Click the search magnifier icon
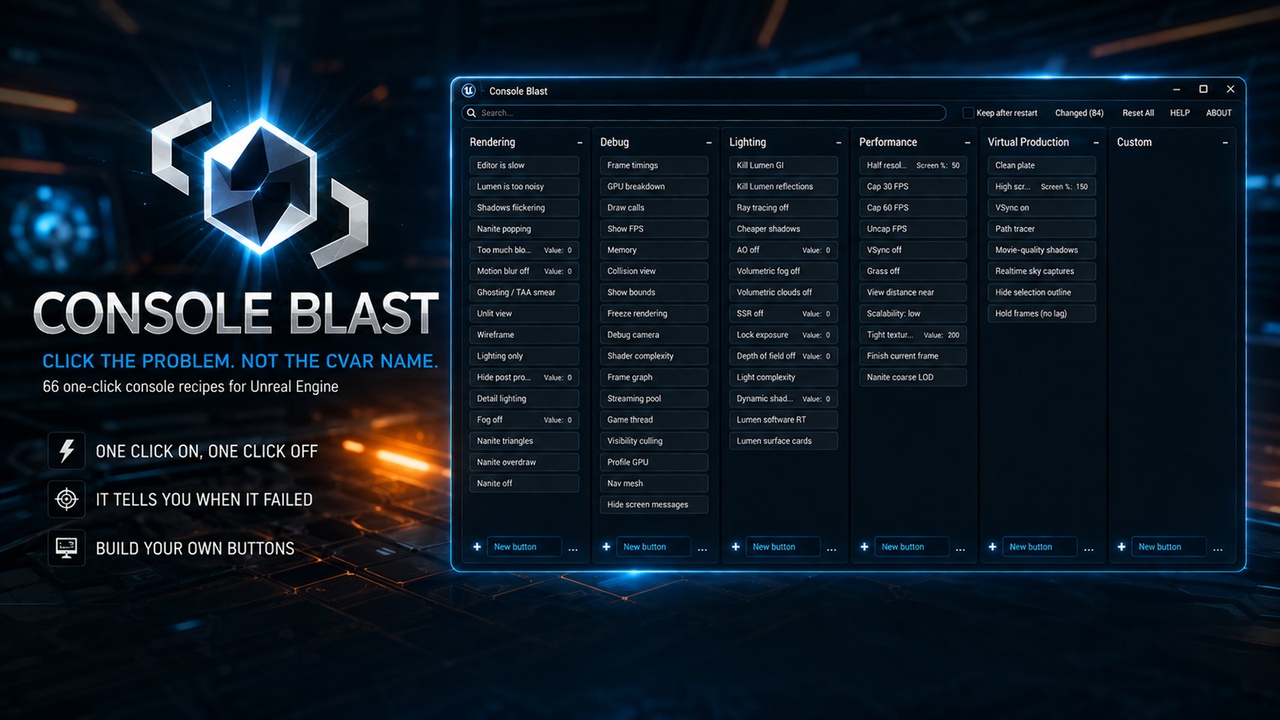This screenshot has width=1280, height=720. click(473, 113)
